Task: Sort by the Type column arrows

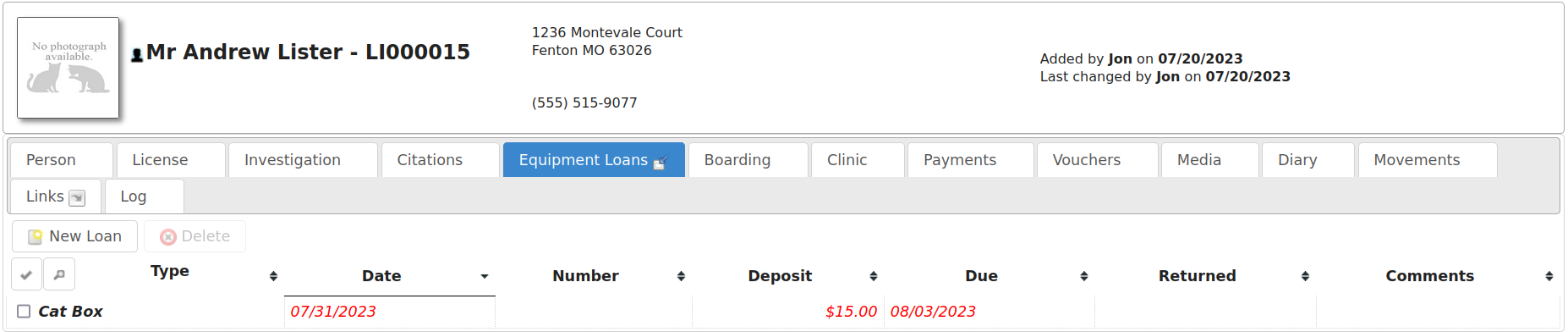Action: pyautogui.click(x=273, y=276)
